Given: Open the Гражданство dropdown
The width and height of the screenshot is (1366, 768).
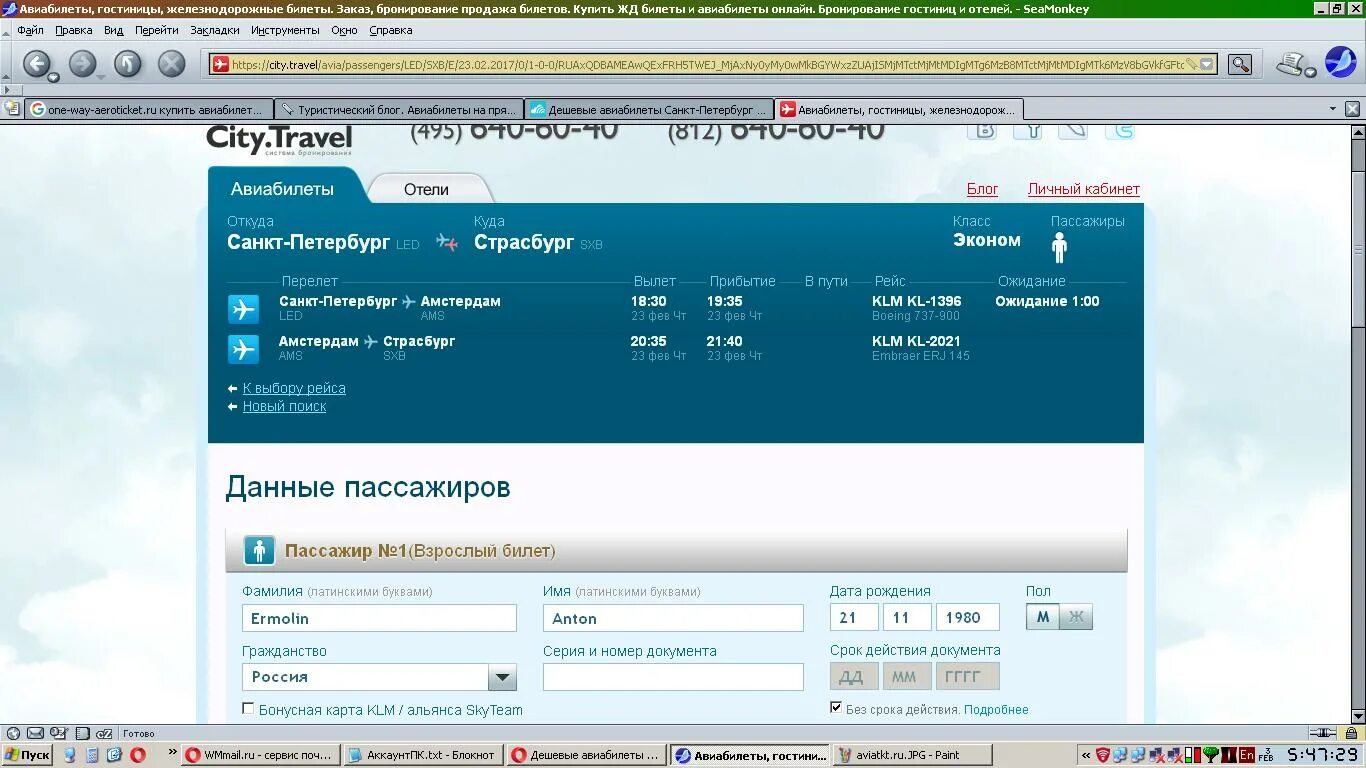Looking at the screenshot, I should pos(502,677).
